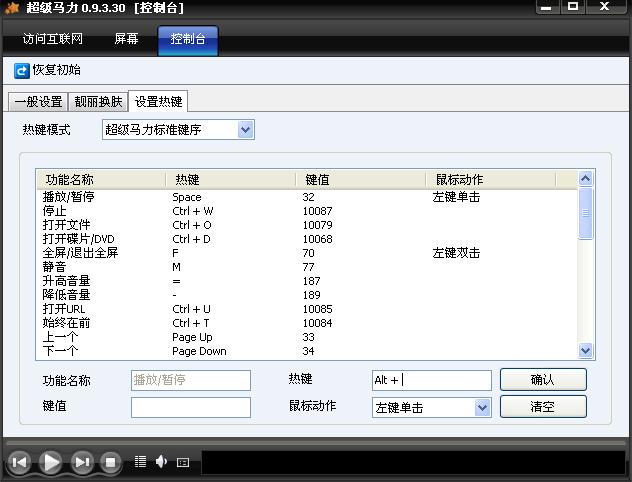Click the Ctrl + W hotkey cell
This screenshot has height=482, width=632.
[193, 211]
